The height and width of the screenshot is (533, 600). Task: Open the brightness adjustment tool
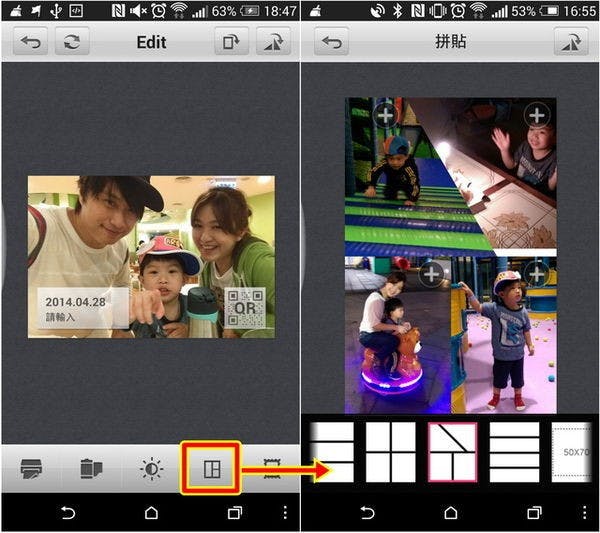(x=151, y=468)
